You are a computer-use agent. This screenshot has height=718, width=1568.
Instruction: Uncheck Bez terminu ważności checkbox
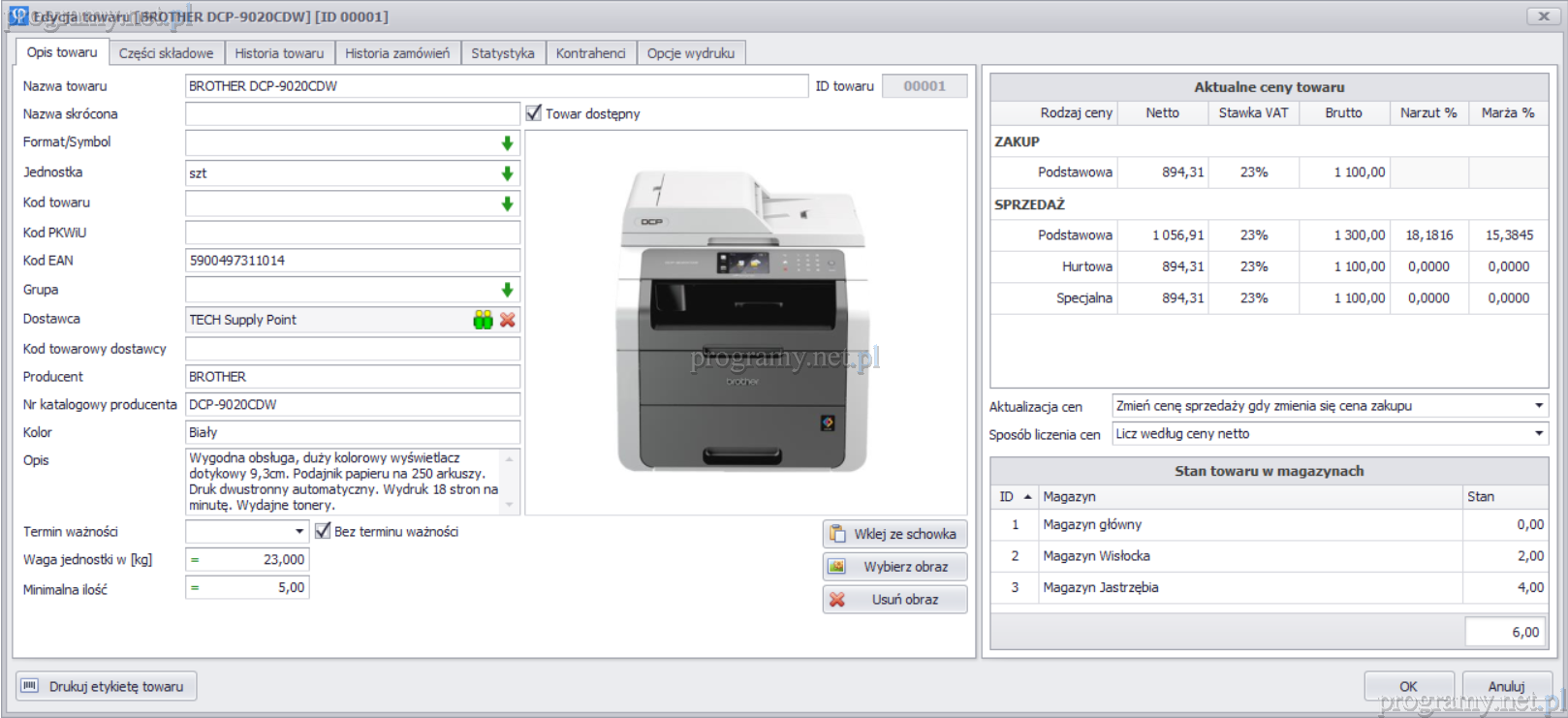323,531
